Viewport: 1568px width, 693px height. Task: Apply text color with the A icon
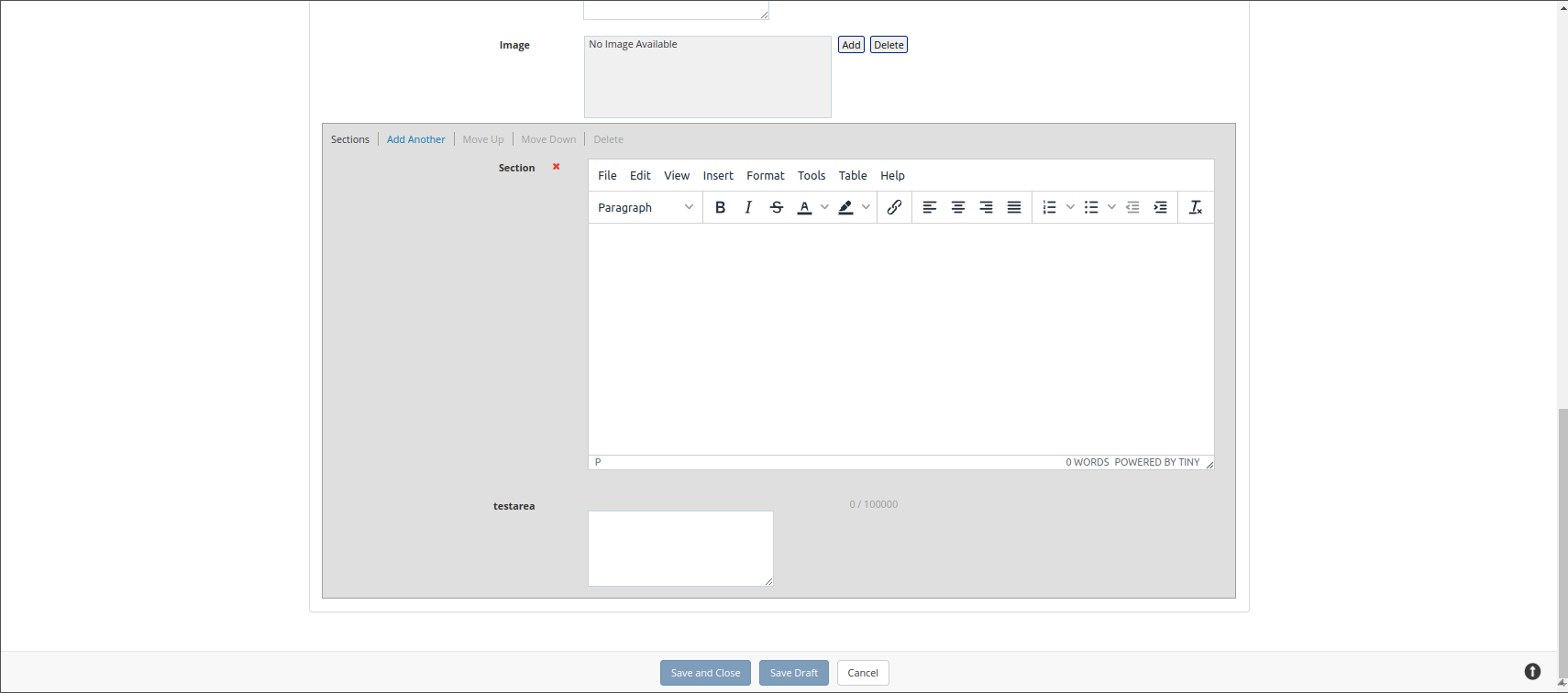point(804,207)
